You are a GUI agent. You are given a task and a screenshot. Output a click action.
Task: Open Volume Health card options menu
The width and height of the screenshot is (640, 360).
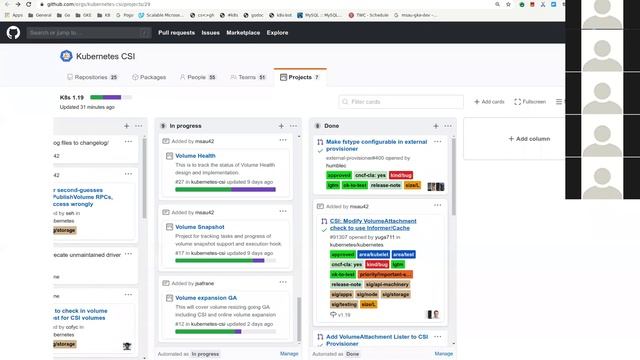pos(283,140)
